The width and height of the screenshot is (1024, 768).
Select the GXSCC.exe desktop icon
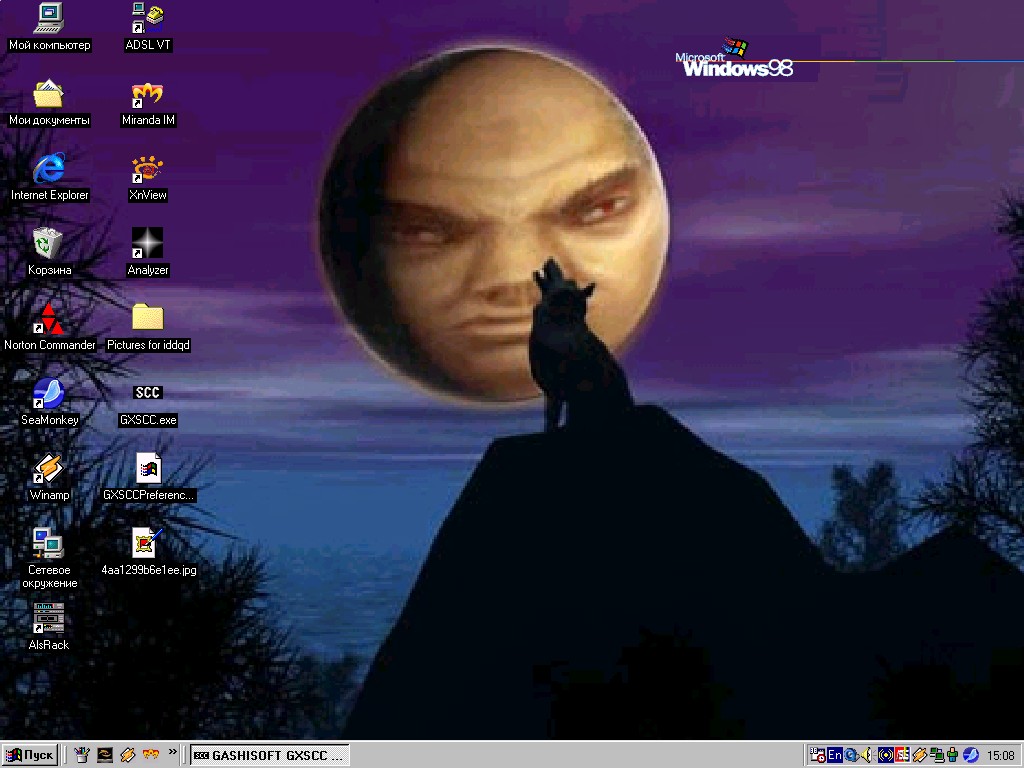(148, 392)
